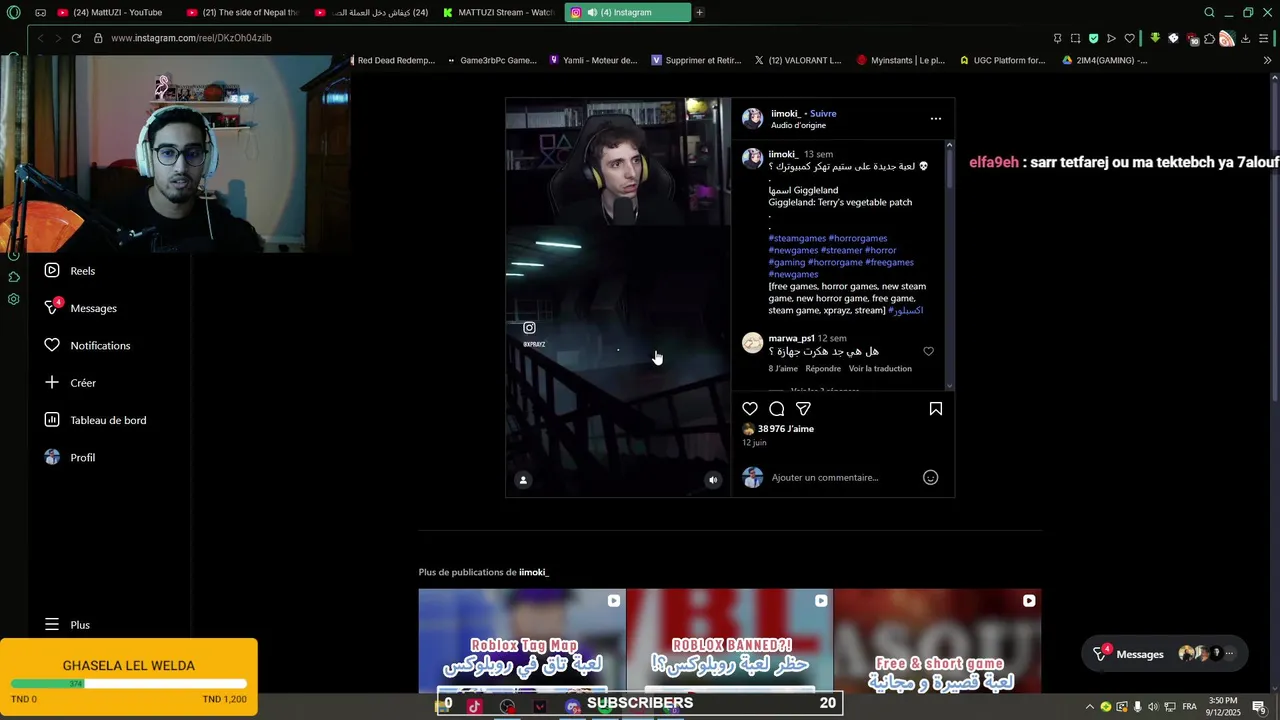Reload the page with refresh icon
1280x720 pixels.
point(75,38)
